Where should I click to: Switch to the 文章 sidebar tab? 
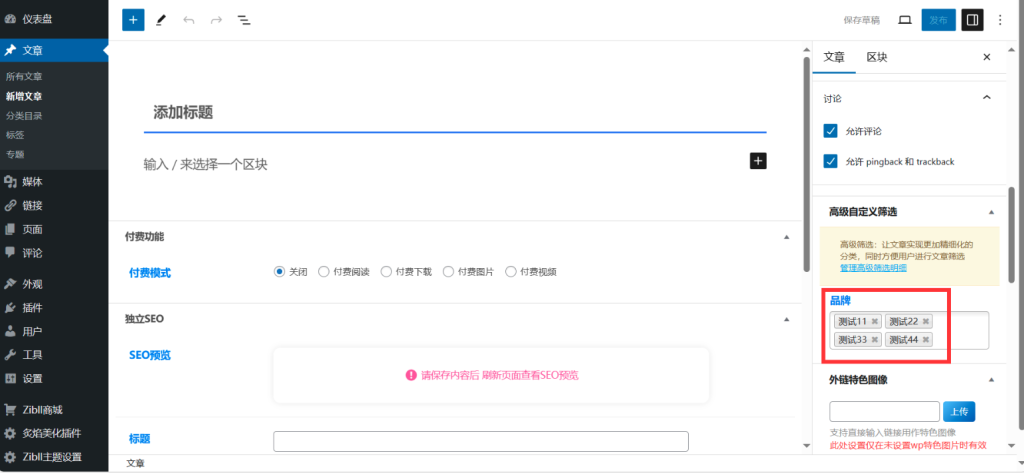(834, 57)
